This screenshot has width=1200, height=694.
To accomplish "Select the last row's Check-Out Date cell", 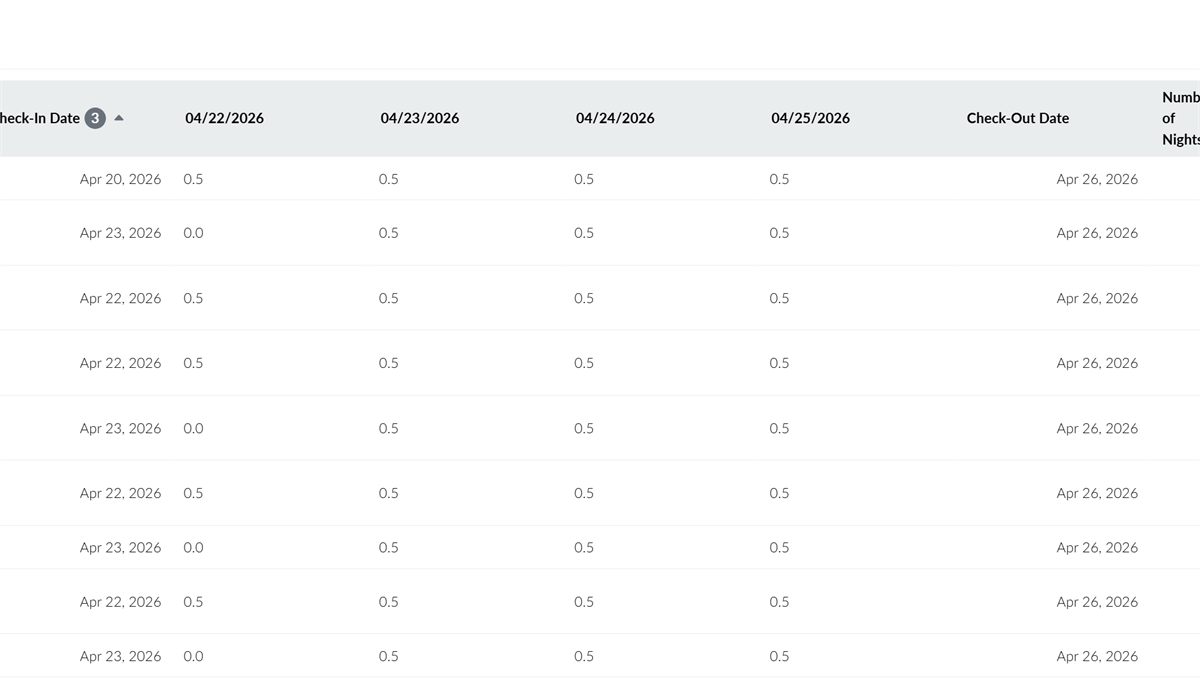I will (1096, 656).
